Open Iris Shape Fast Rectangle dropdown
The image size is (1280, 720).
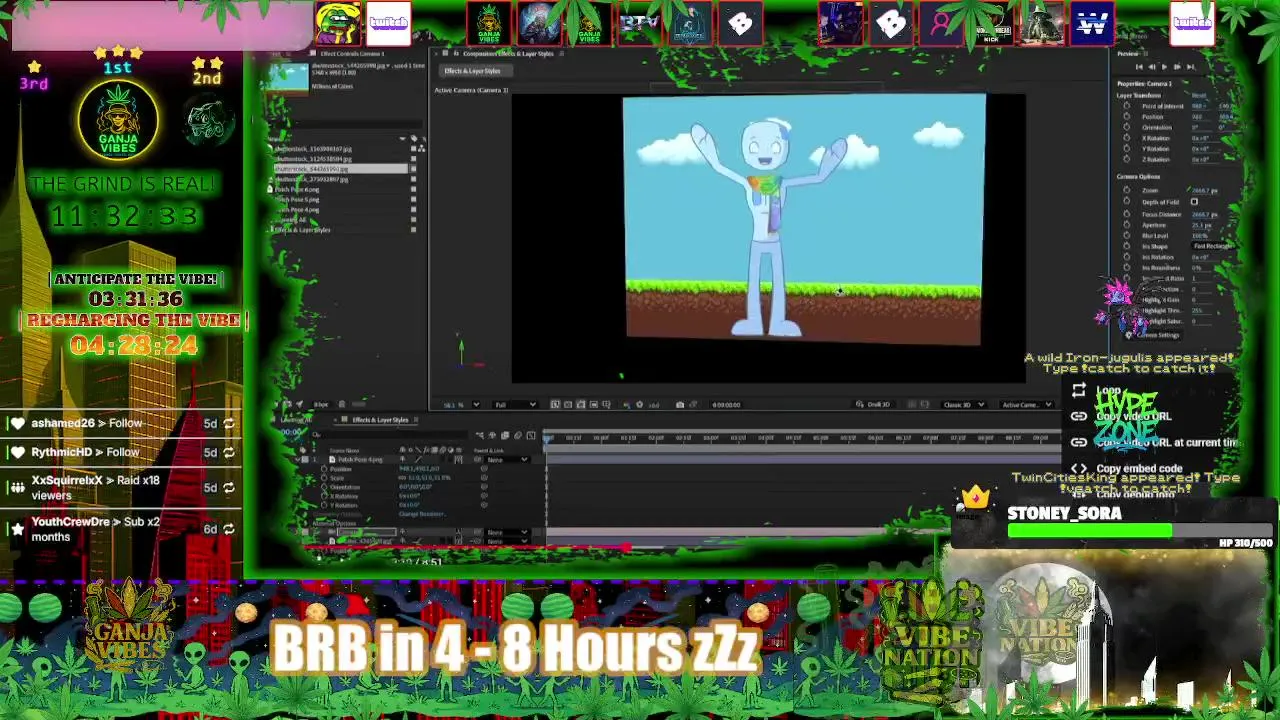point(1211,246)
